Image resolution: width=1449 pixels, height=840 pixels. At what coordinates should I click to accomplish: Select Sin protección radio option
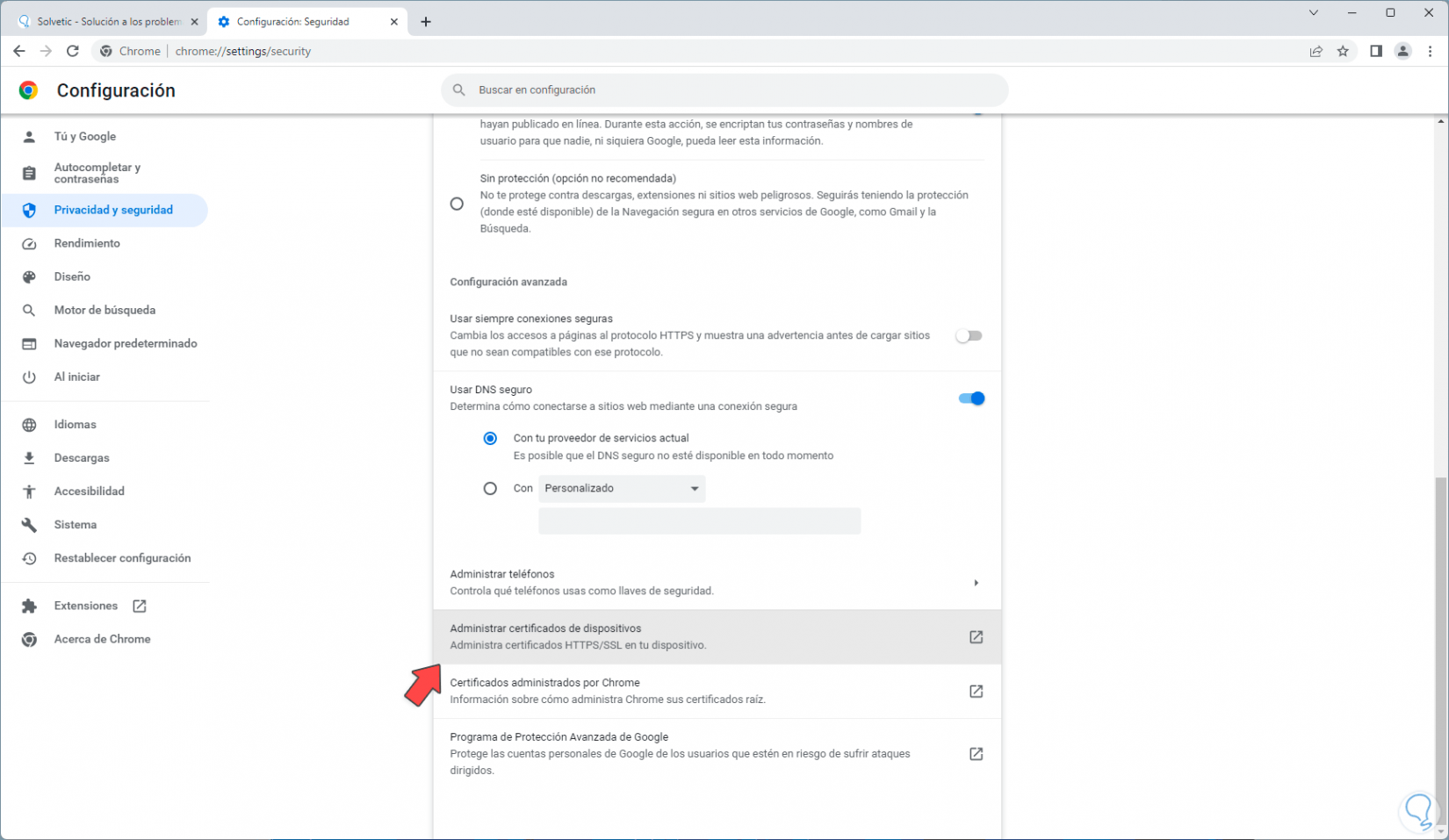point(457,204)
